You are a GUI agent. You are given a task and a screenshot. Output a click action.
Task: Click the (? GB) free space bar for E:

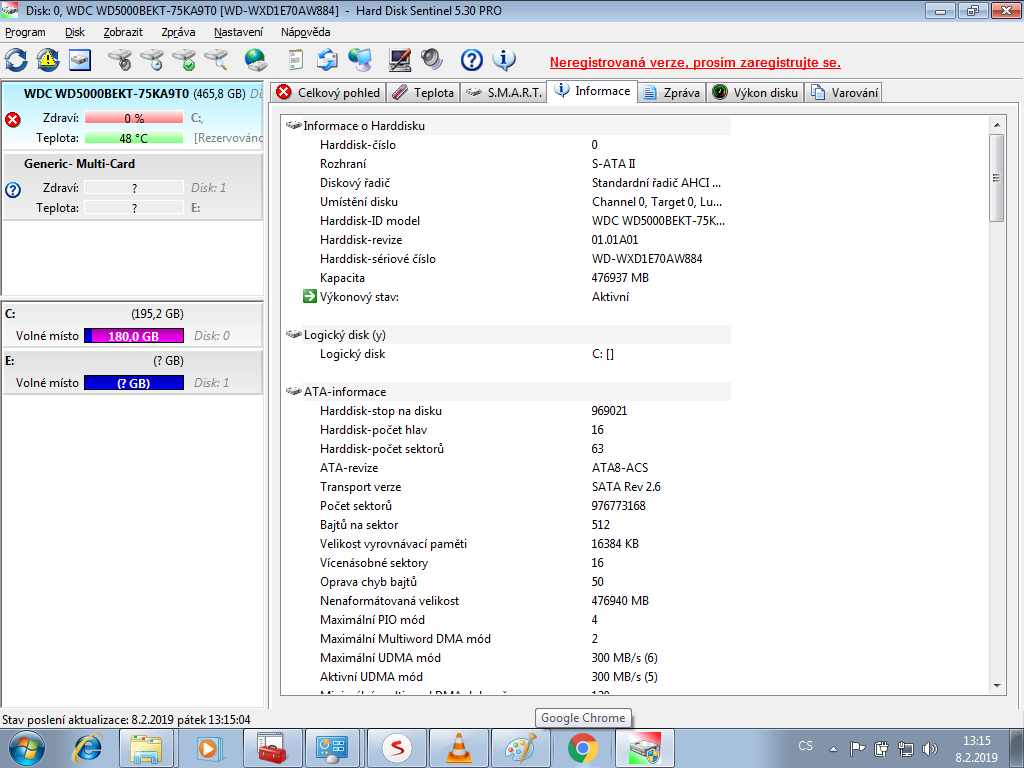(134, 383)
